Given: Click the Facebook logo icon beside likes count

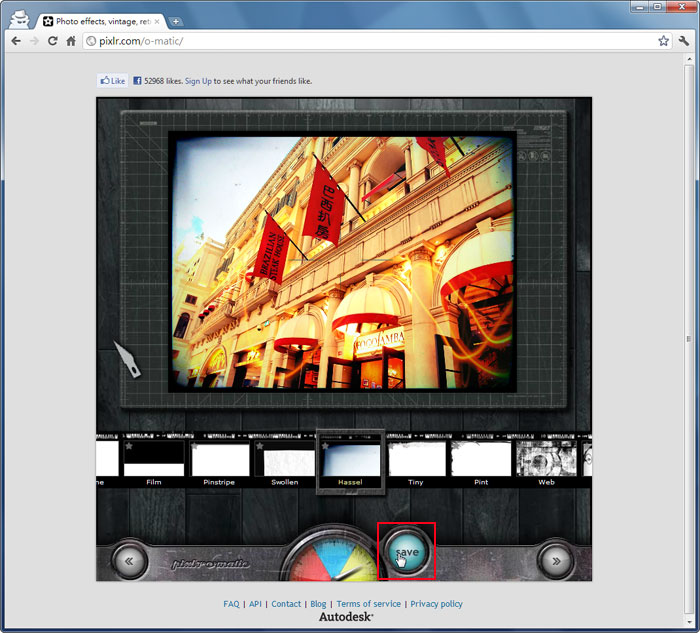Looking at the screenshot, I should tap(138, 81).
